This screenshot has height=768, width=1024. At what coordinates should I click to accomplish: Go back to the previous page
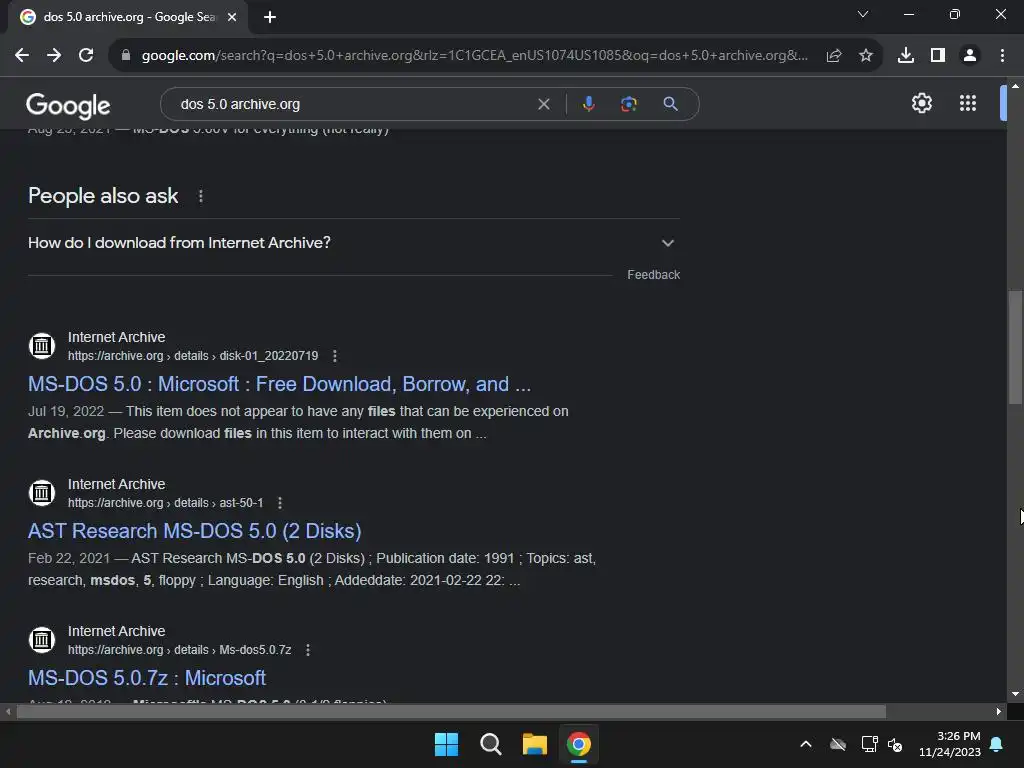pyautogui.click(x=22, y=56)
